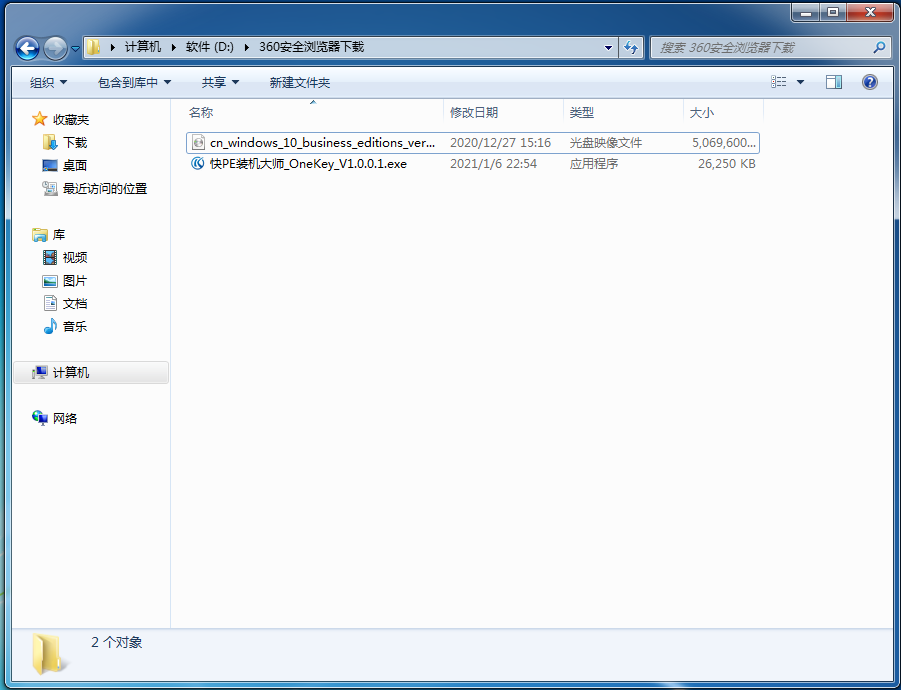901x690 pixels.
Task: Click the folder icon in the address bar
Action: (x=94, y=47)
